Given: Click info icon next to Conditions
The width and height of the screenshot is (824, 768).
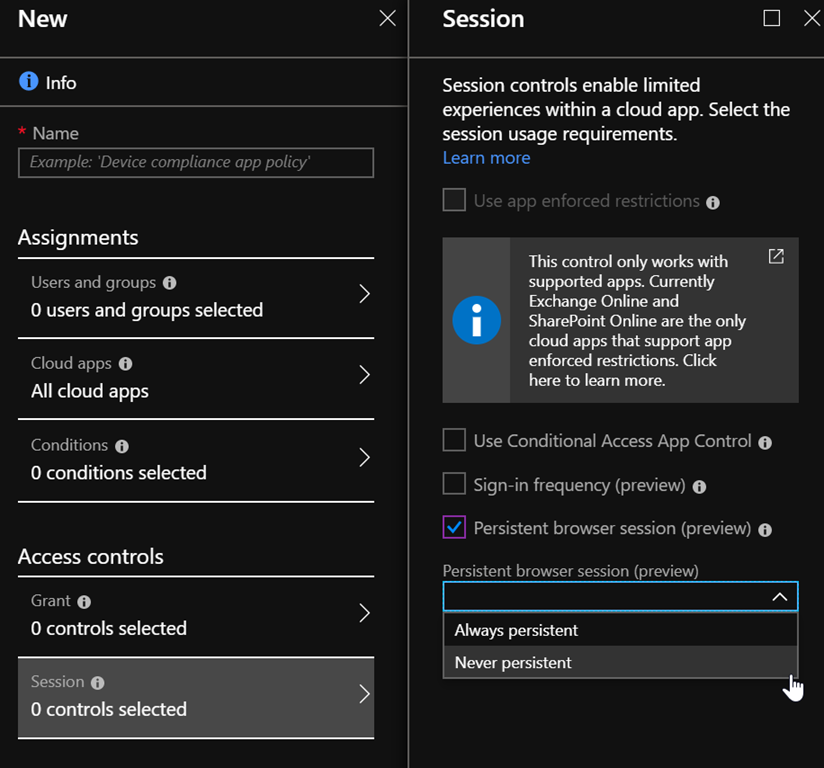Looking at the screenshot, I should 122,446.
